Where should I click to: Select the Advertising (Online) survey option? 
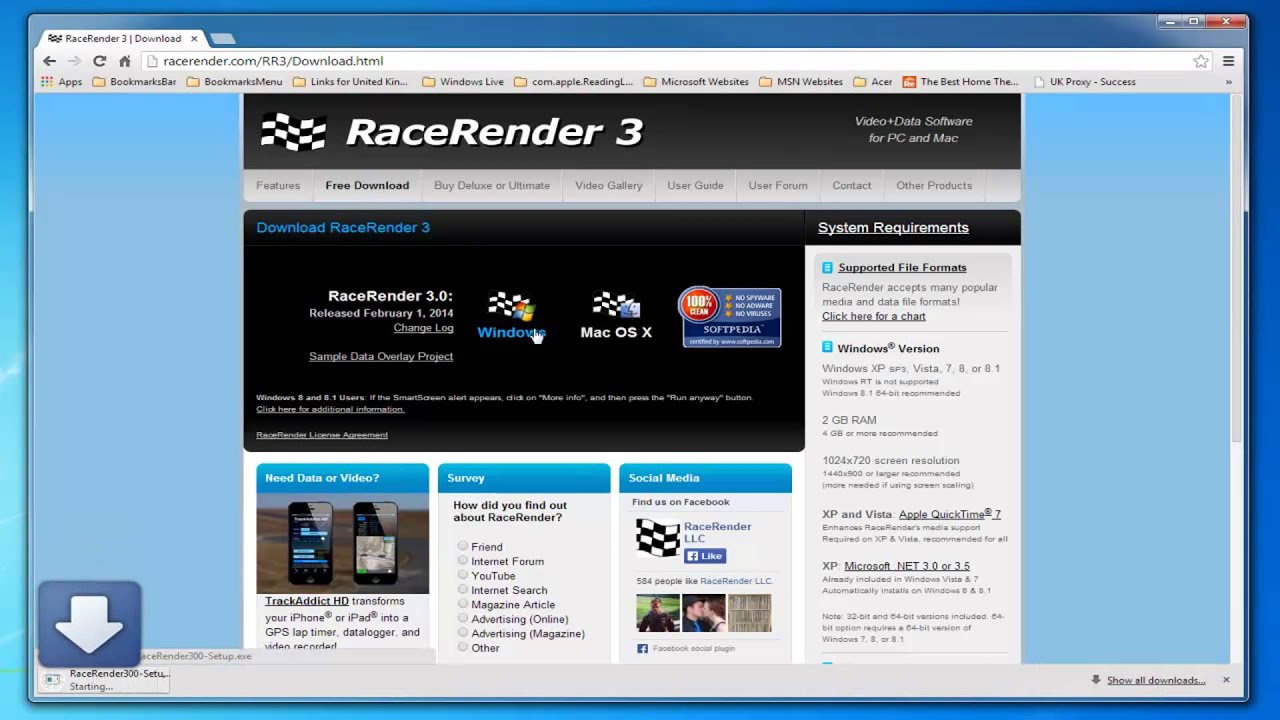(x=463, y=618)
